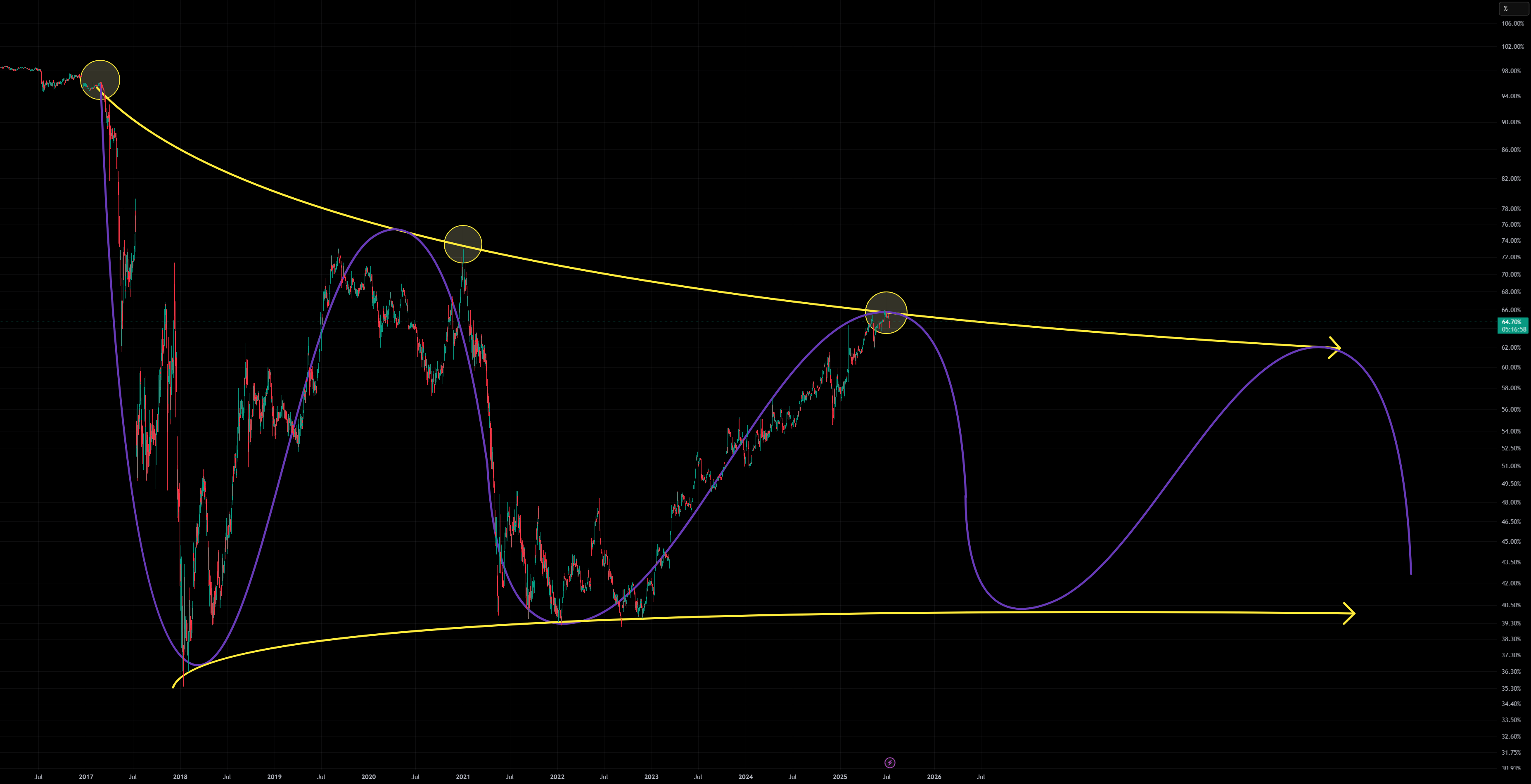Click the 70.00% price scale label
The image size is (1531, 784).
(x=1511, y=275)
